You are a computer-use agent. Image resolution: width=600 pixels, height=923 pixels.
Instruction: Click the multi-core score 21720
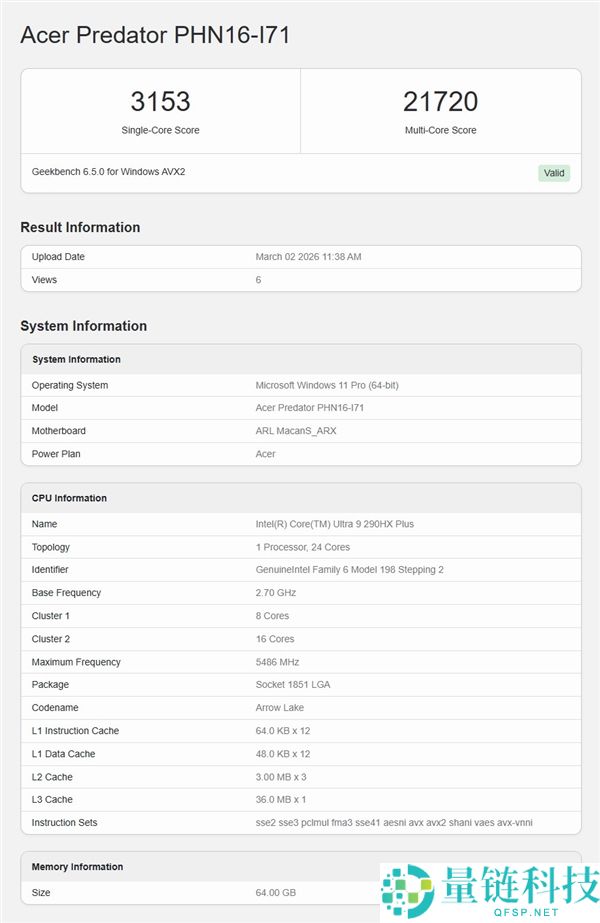tap(440, 101)
